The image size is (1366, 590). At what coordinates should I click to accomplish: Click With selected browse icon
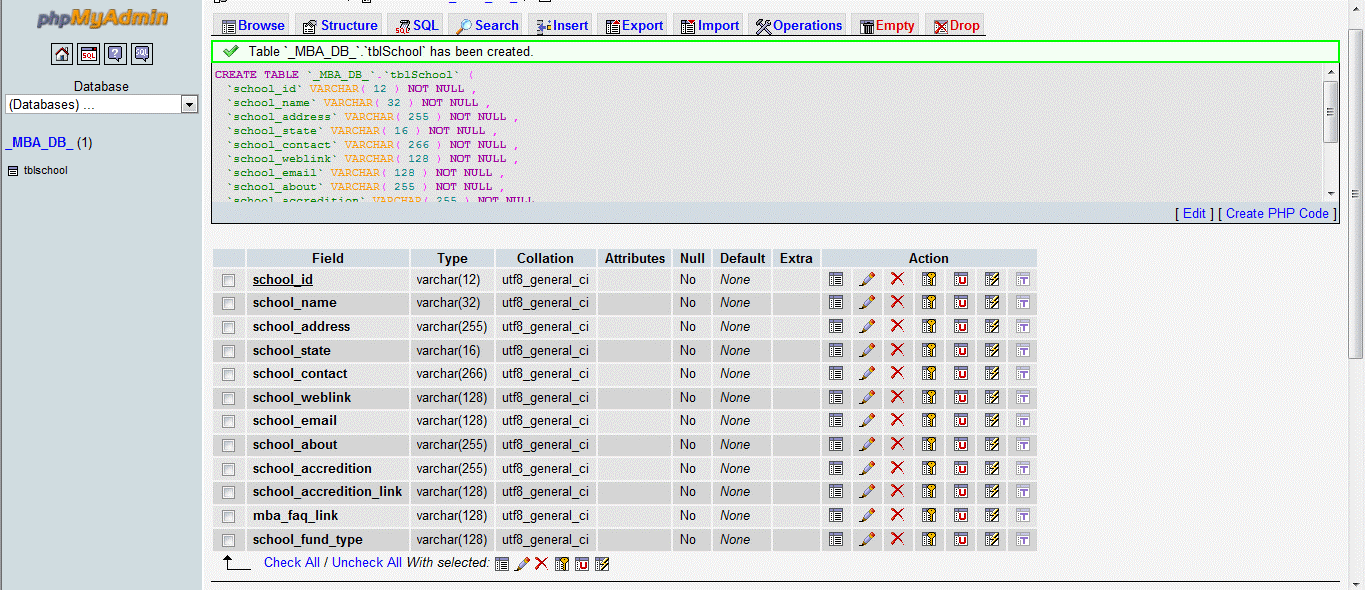coord(502,564)
